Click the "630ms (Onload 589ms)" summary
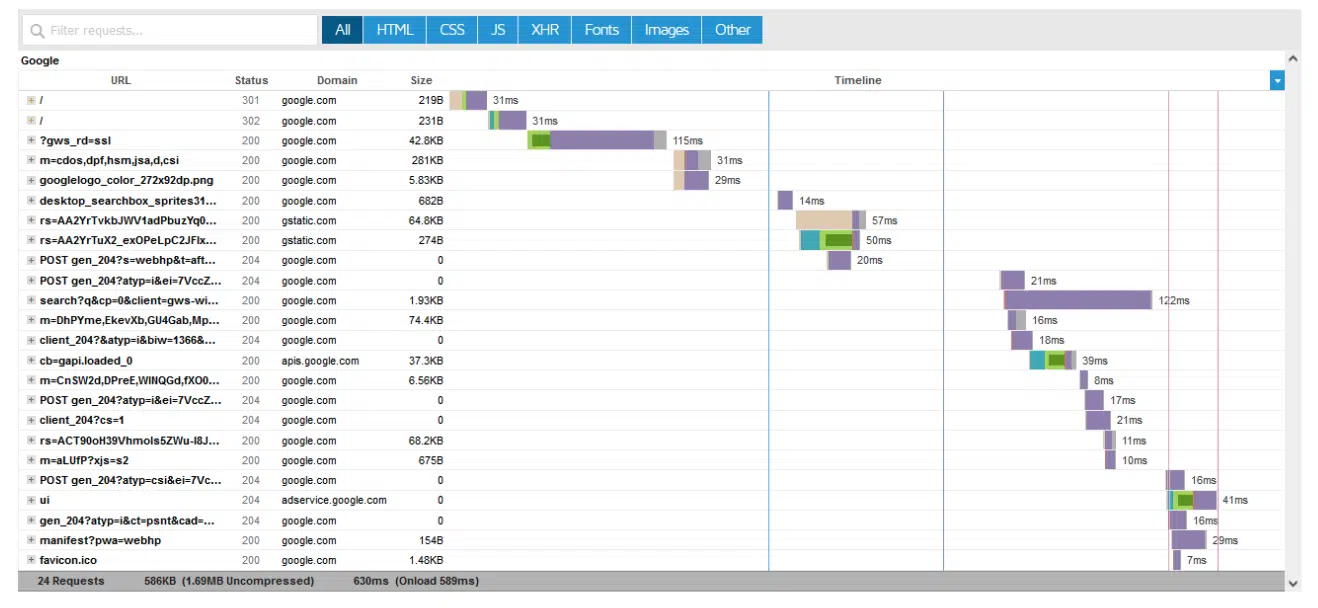 point(416,581)
